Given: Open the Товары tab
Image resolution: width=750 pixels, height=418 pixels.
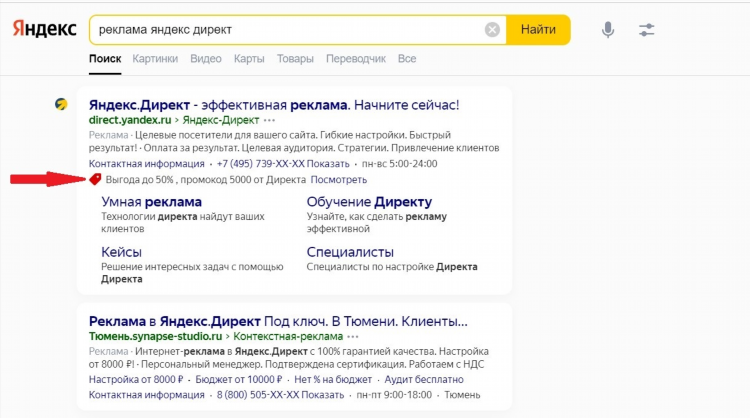Looking at the screenshot, I should click(x=295, y=59).
